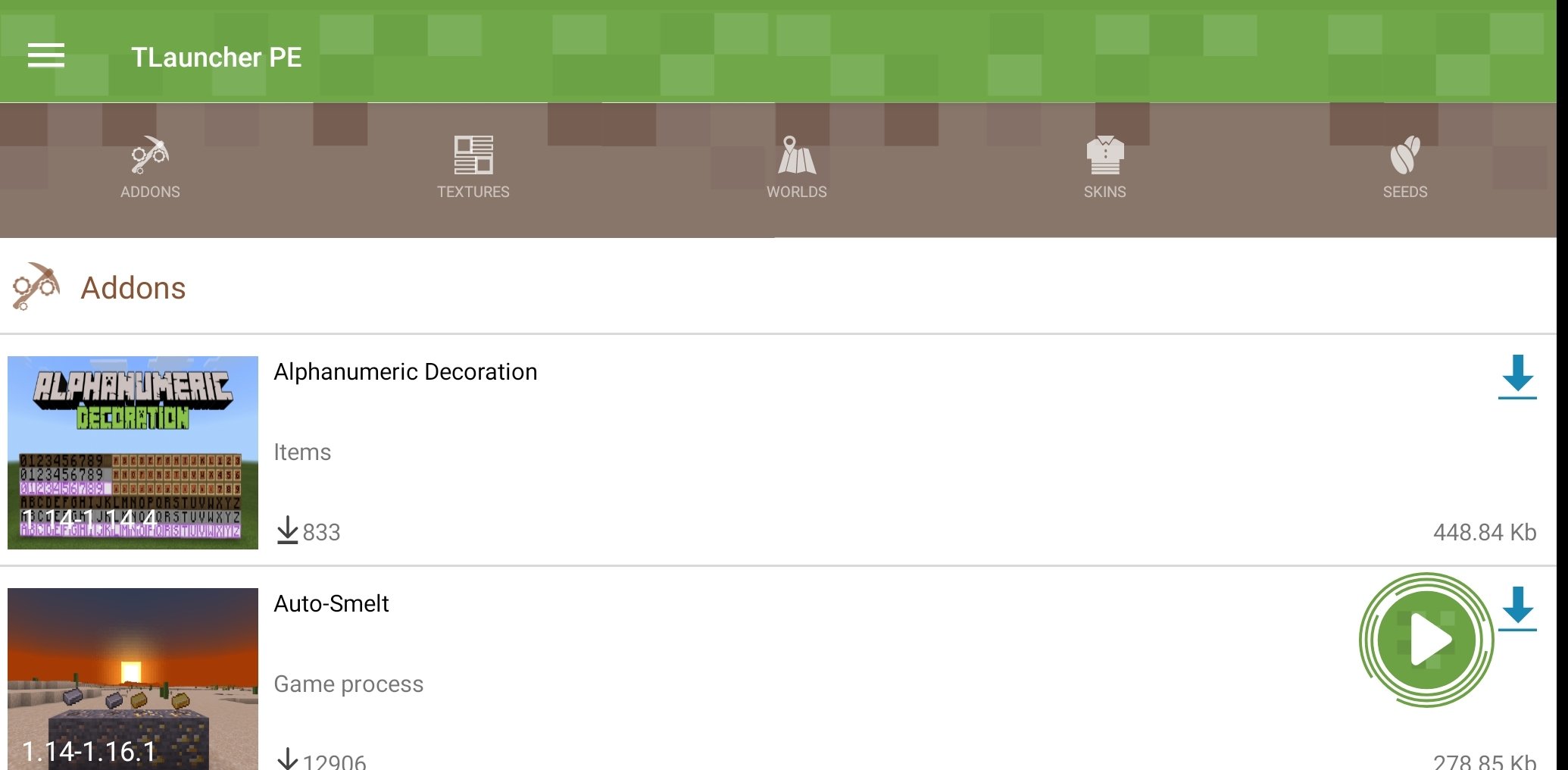
Task: Download the Auto-Smelt addon
Action: click(x=1517, y=609)
